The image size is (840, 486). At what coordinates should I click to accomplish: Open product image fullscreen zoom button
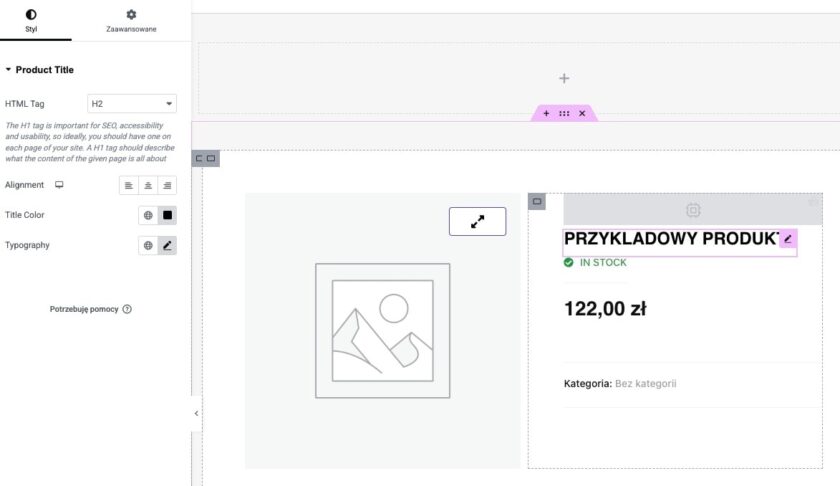click(x=477, y=221)
